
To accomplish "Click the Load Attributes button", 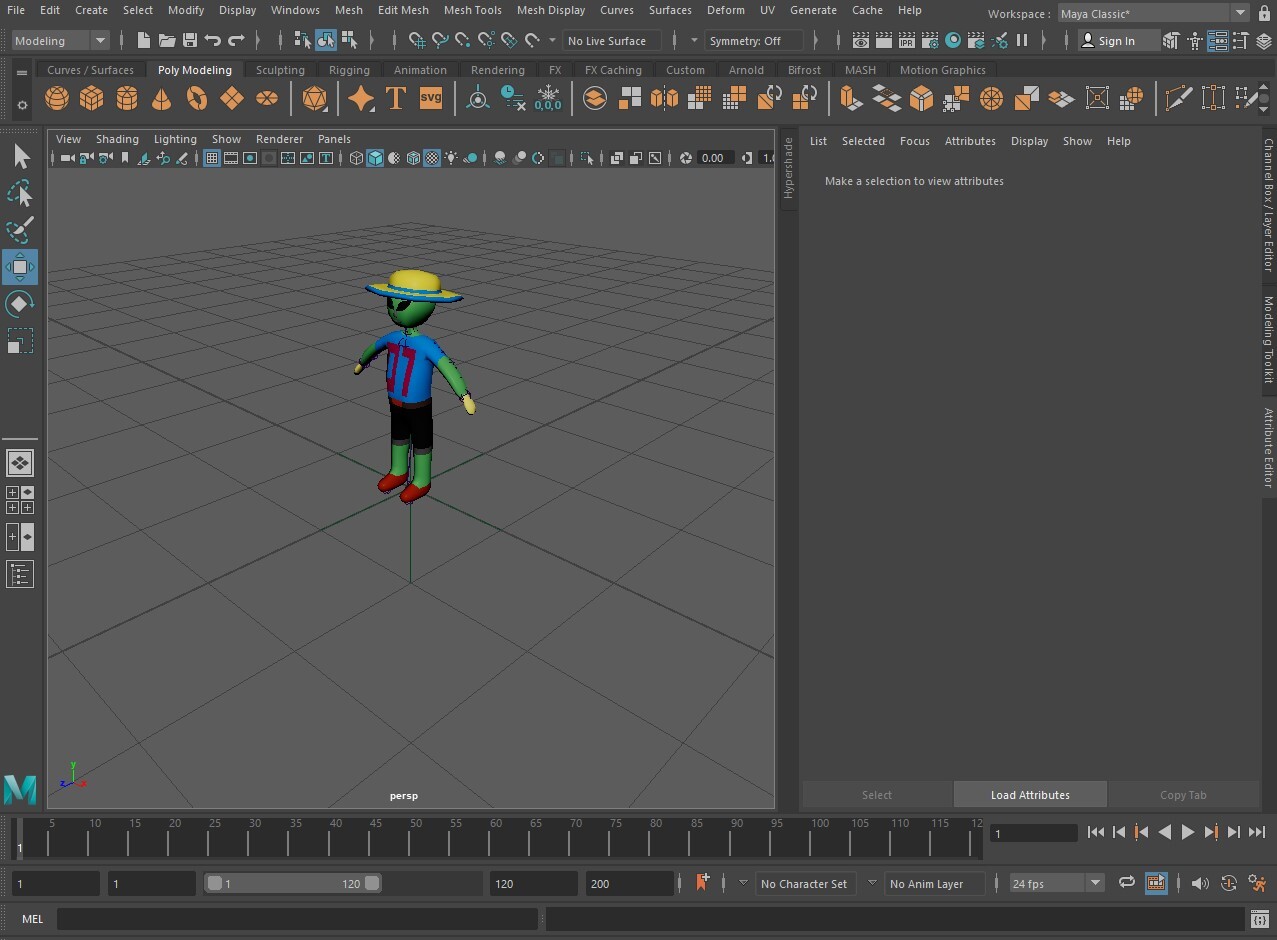I will pos(1030,795).
